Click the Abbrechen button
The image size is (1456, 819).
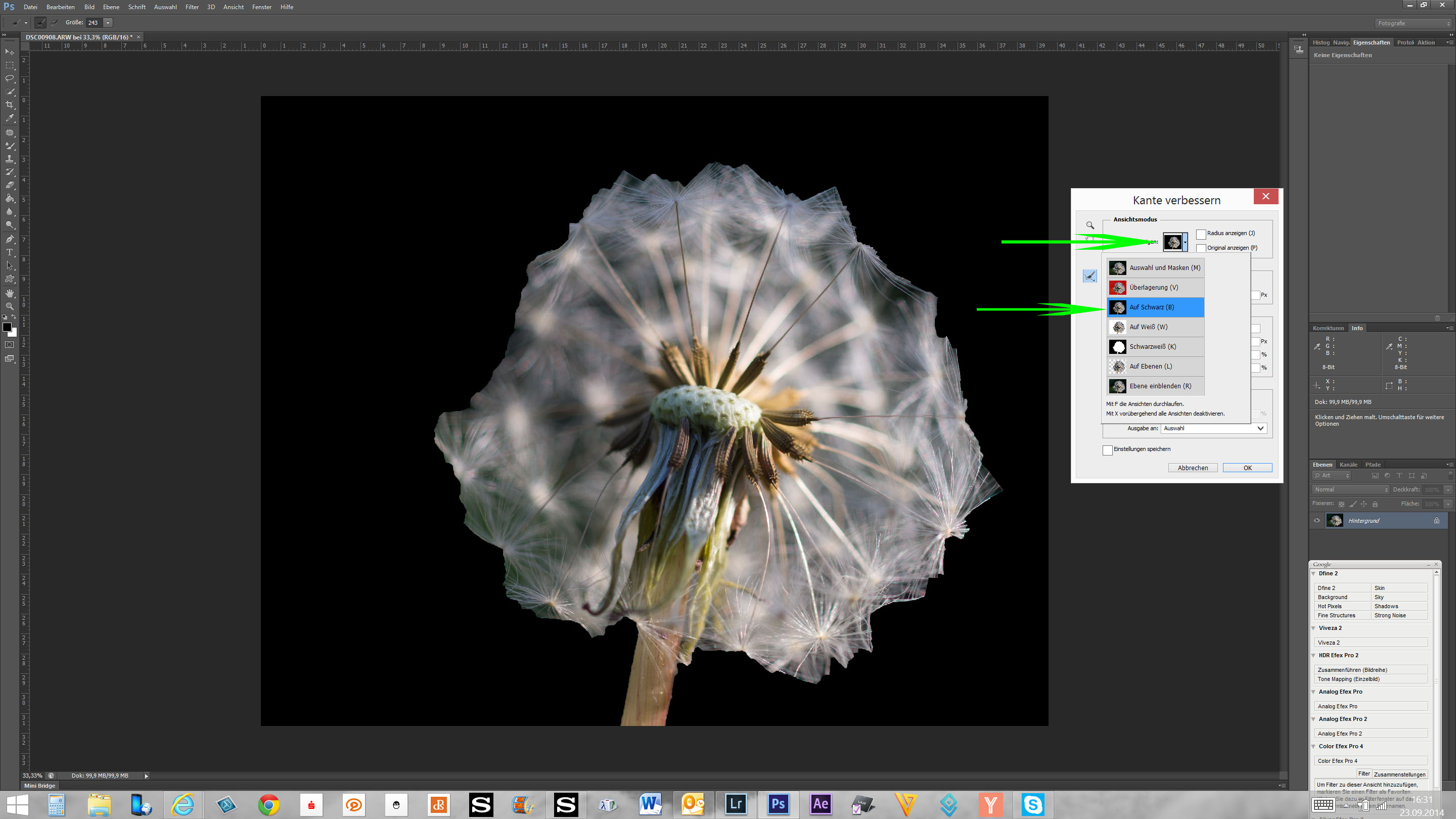[x=1193, y=468]
